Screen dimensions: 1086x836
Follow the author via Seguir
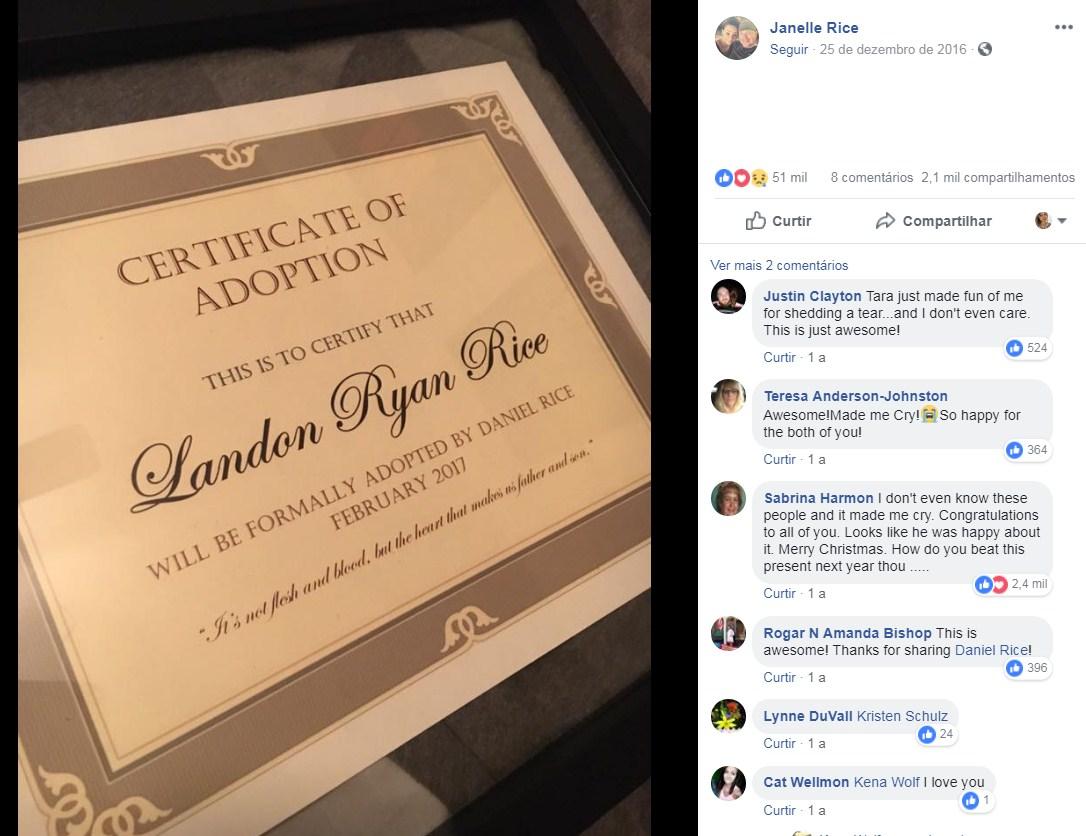pos(789,49)
